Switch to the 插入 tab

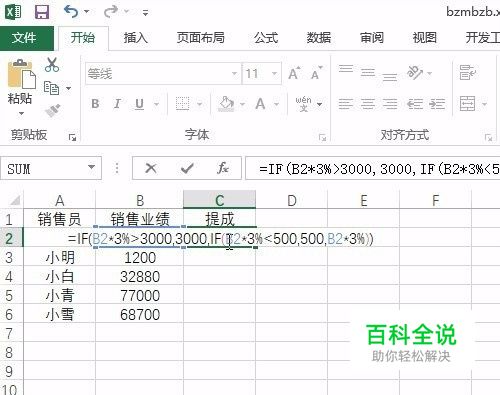click(x=135, y=38)
